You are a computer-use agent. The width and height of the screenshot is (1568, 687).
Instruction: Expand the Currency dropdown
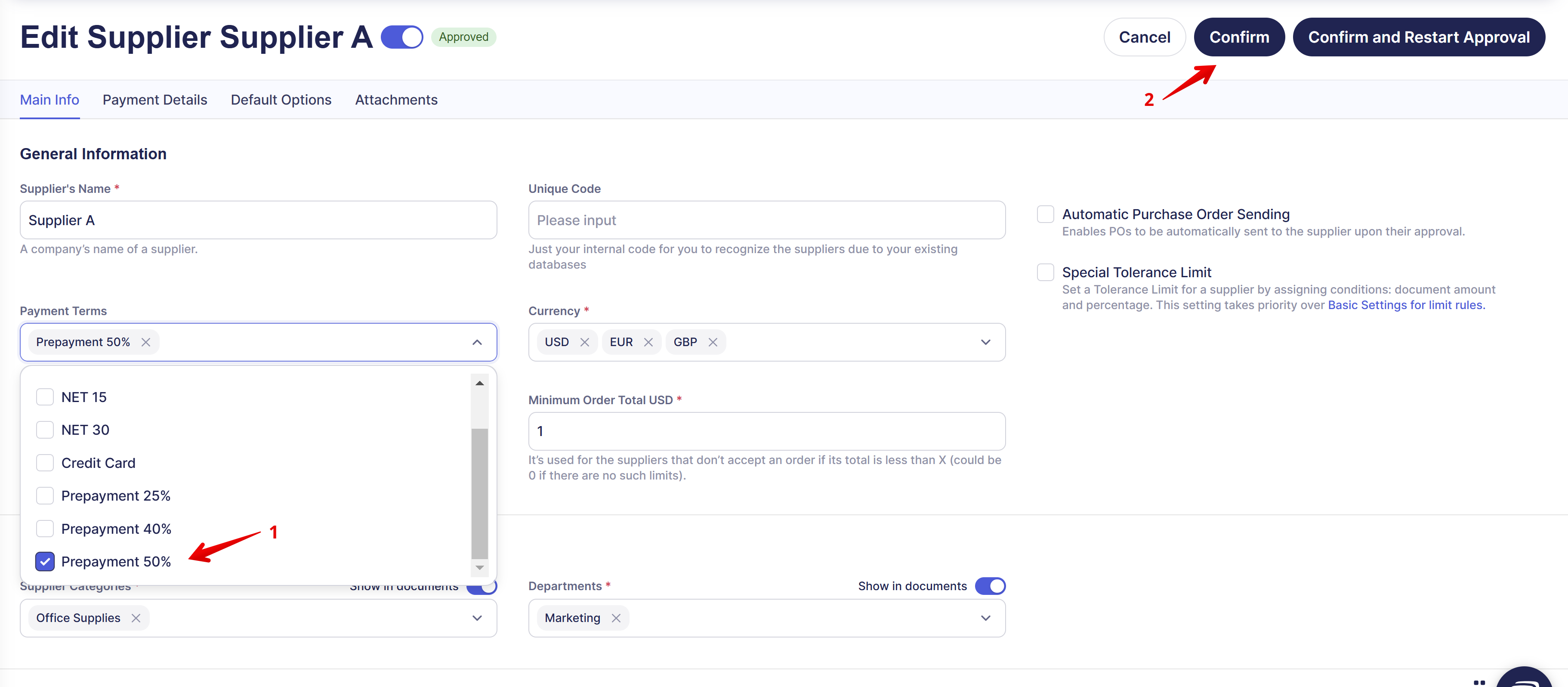click(985, 342)
